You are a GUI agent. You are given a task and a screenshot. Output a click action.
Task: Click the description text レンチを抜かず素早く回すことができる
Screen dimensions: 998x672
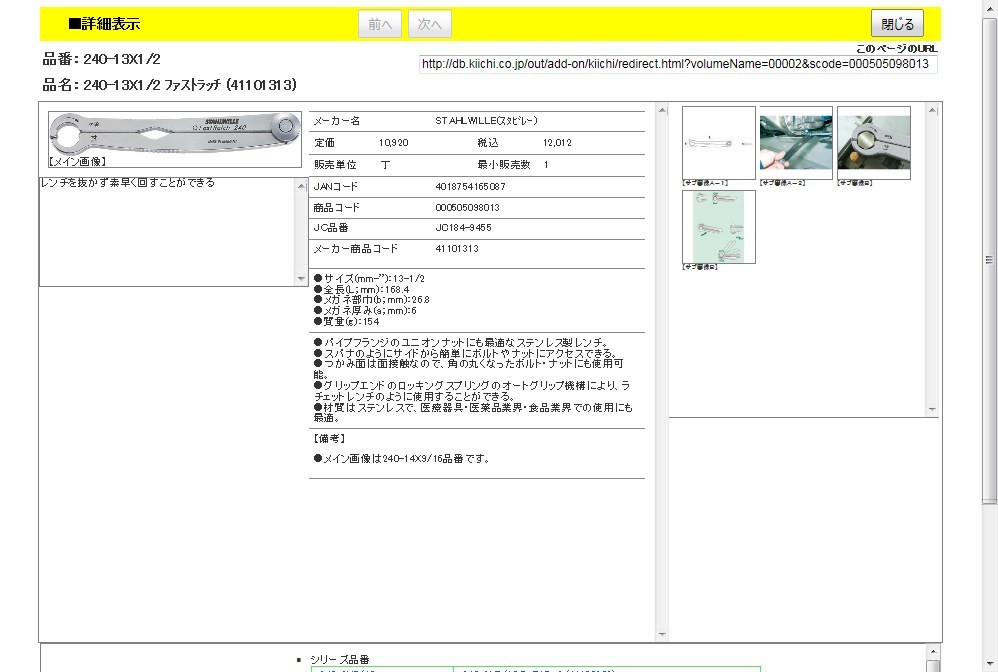pos(128,183)
